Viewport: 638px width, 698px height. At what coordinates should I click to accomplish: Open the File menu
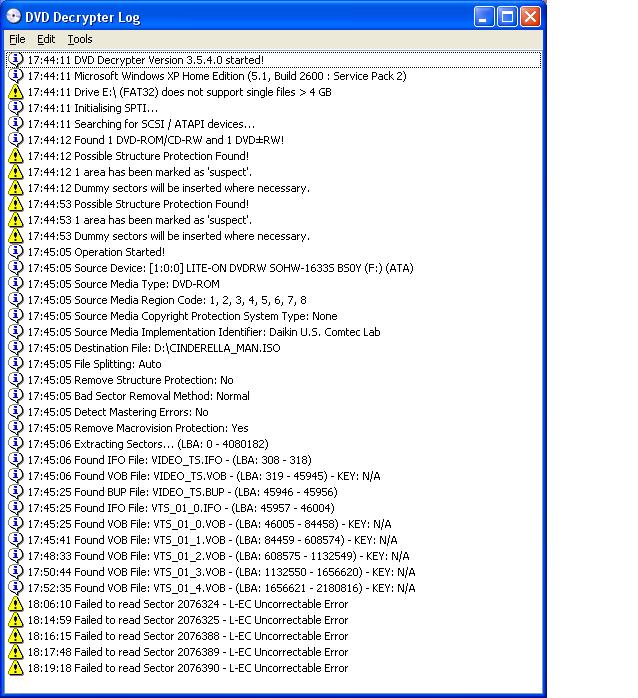click(17, 40)
